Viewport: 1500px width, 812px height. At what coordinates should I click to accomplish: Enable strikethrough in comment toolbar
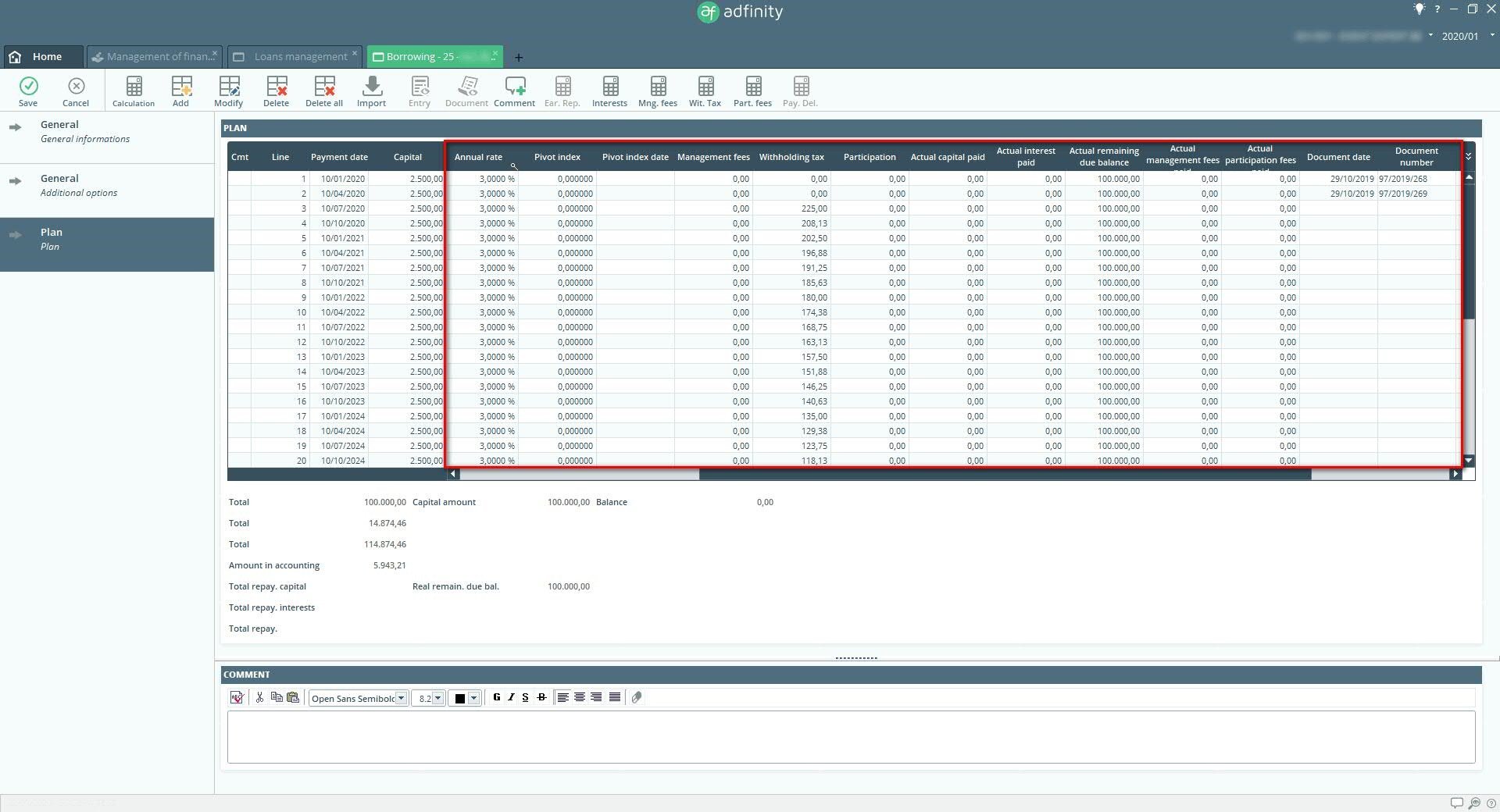541,697
